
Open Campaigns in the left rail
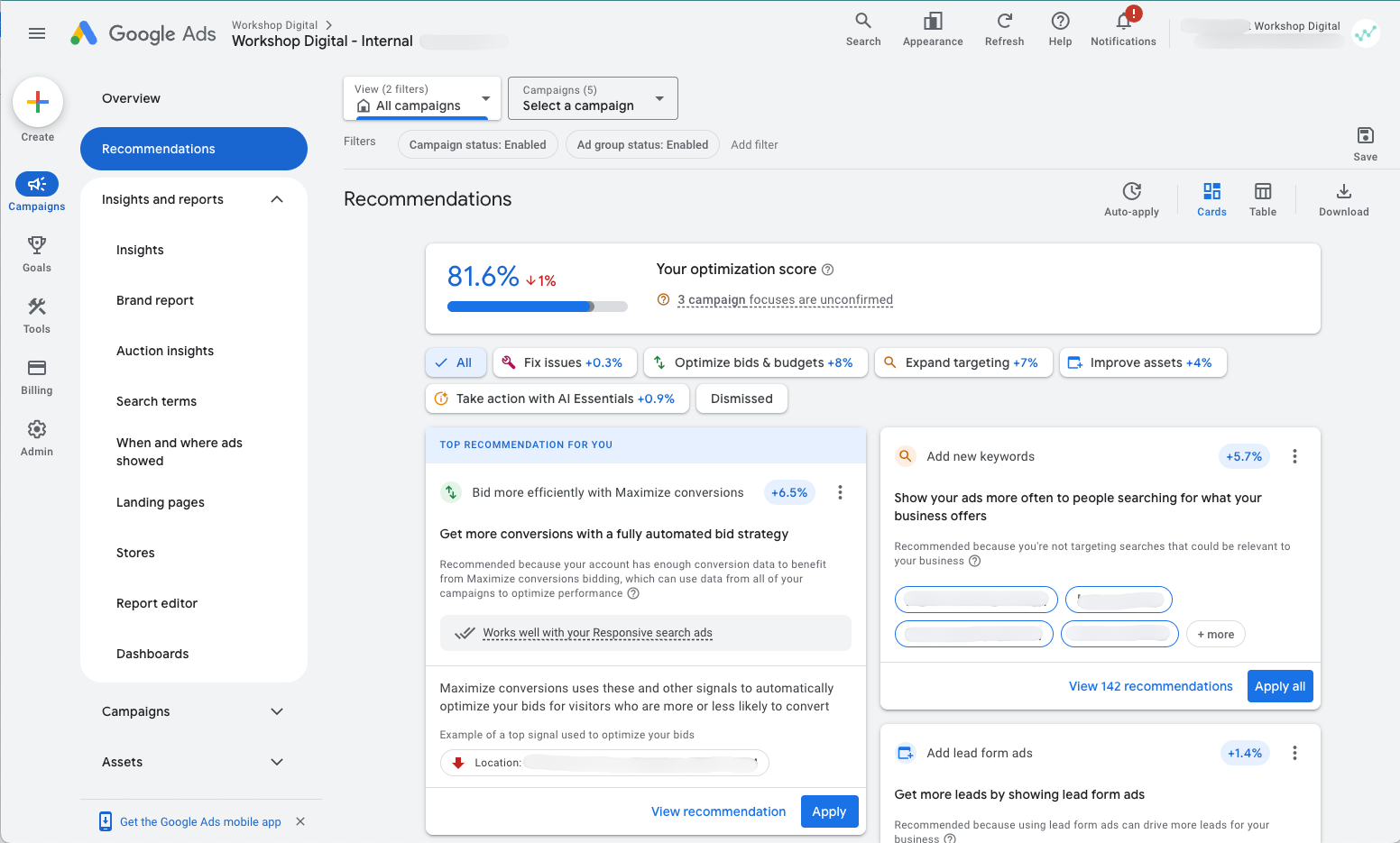[37, 192]
